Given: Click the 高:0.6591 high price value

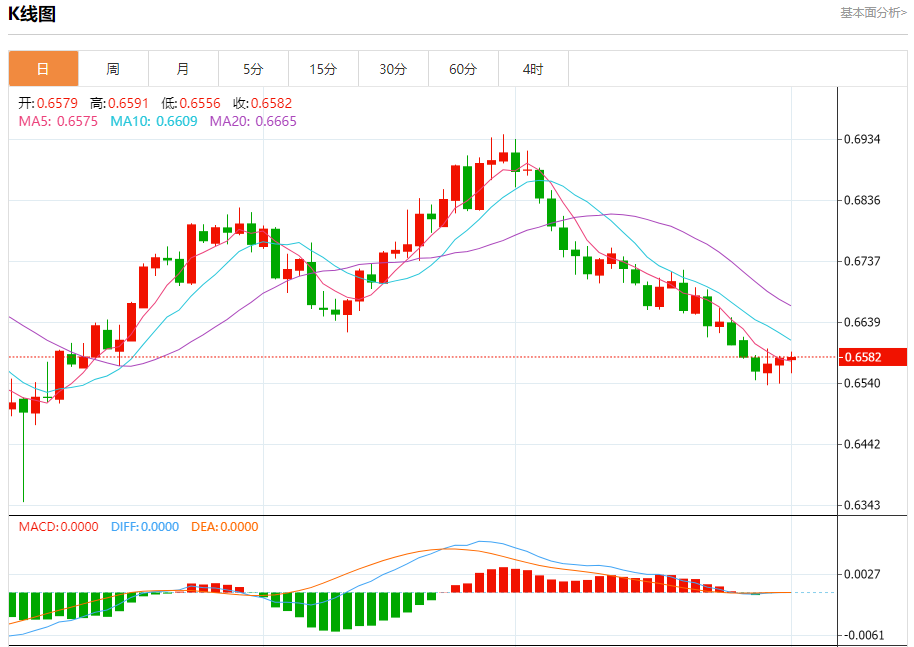Looking at the screenshot, I should [x=119, y=103].
